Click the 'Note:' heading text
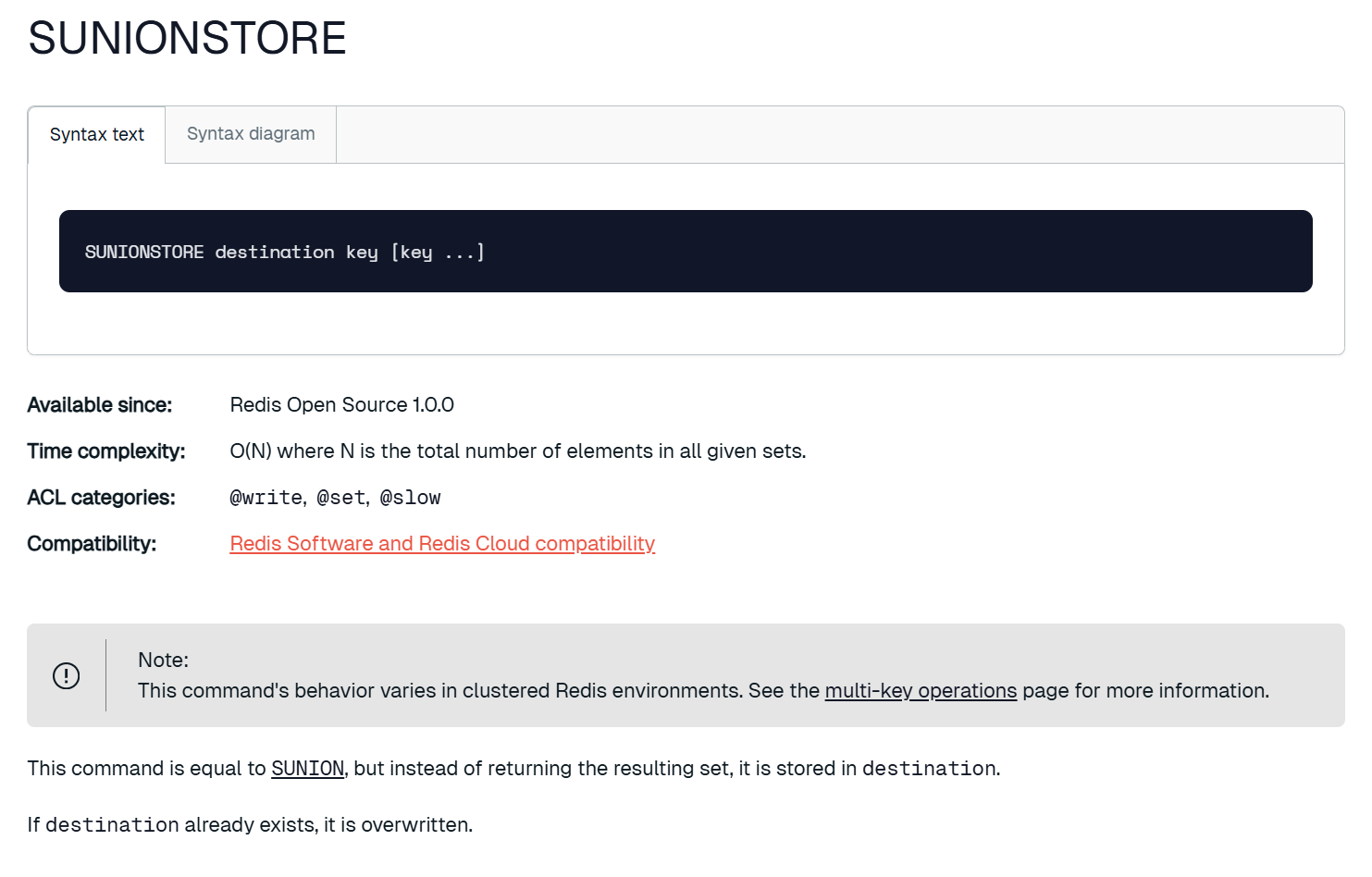Image resolution: width=1372 pixels, height=877 pixels. tap(164, 661)
